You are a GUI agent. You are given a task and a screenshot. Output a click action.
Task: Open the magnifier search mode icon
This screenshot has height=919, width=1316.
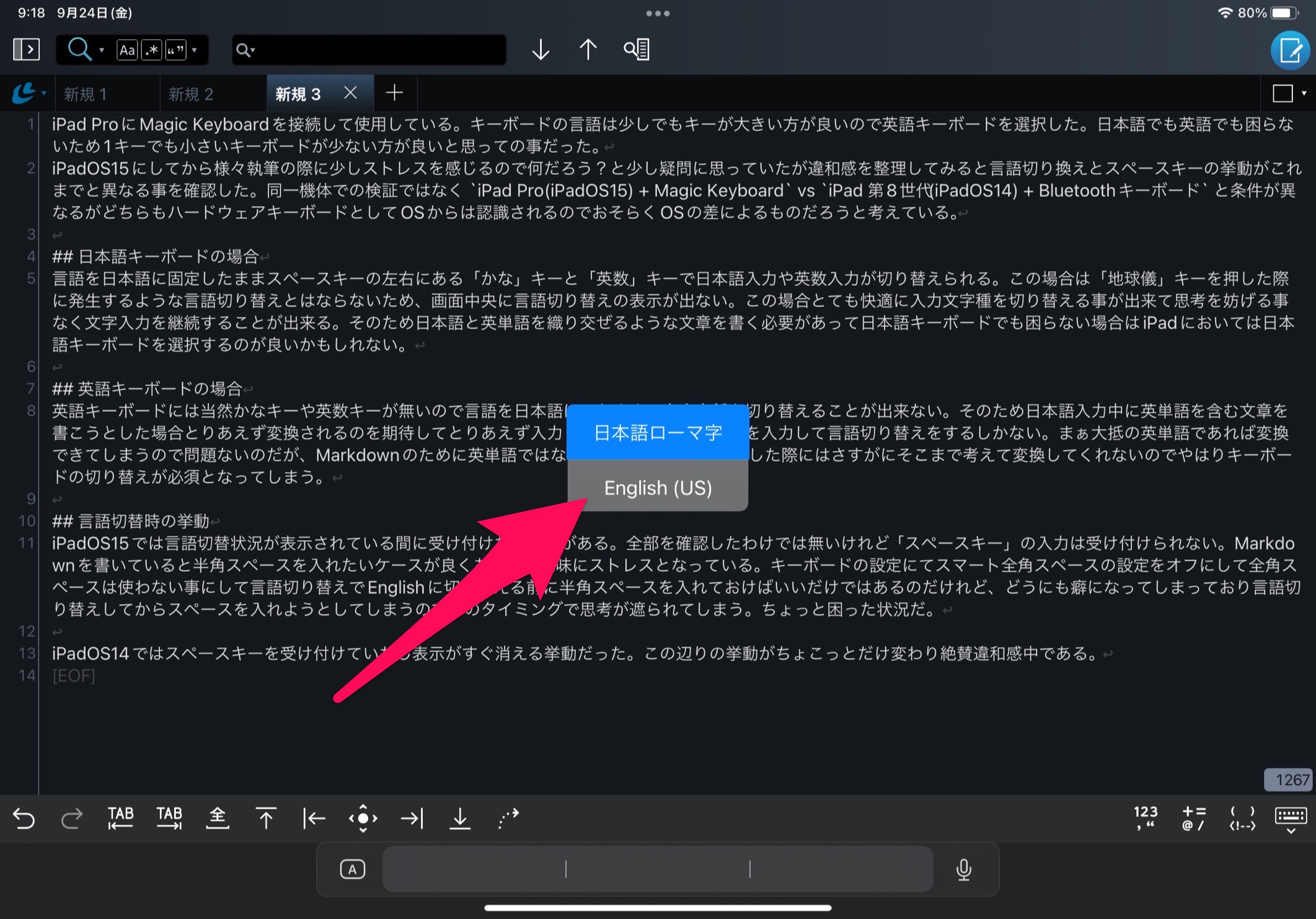point(79,49)
